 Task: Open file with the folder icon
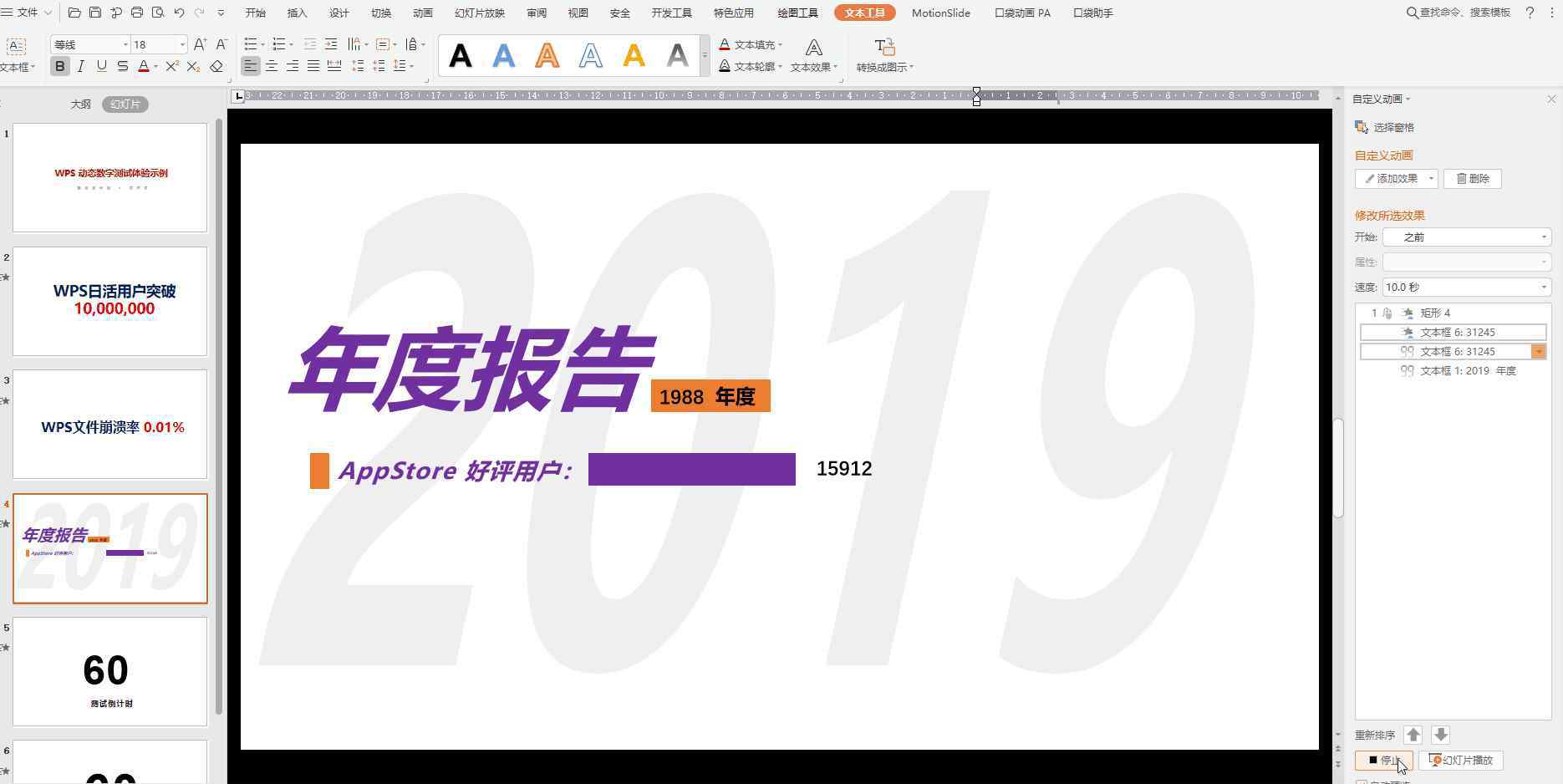click(74, 13)
